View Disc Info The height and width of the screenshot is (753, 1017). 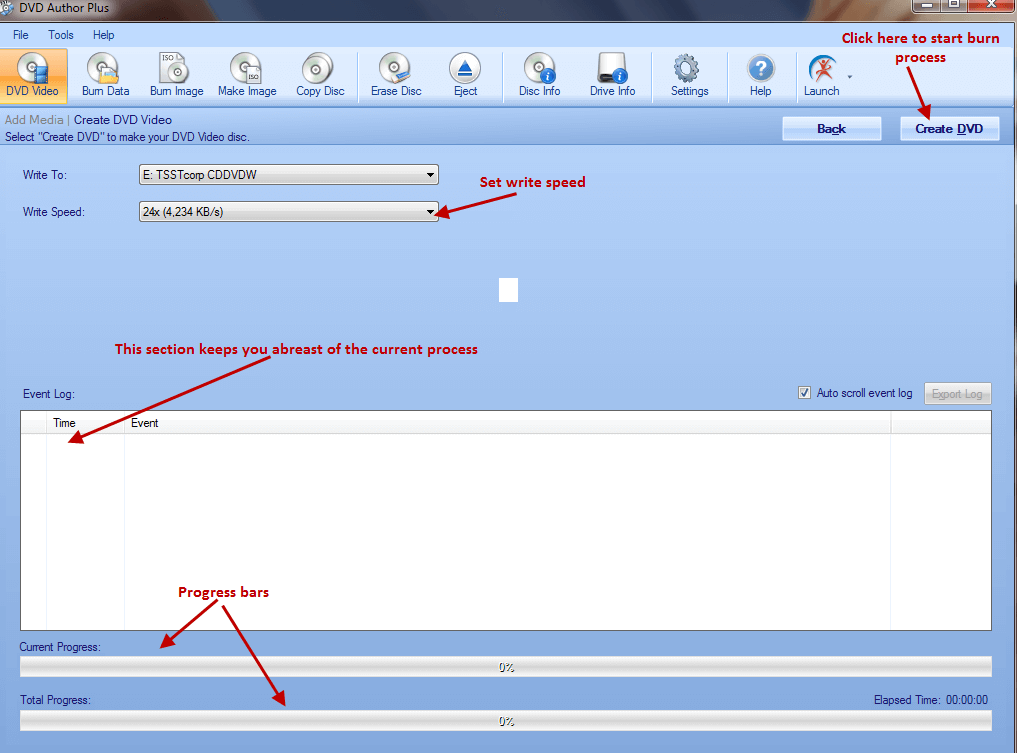pyautogui.click(x=540, y=75)
